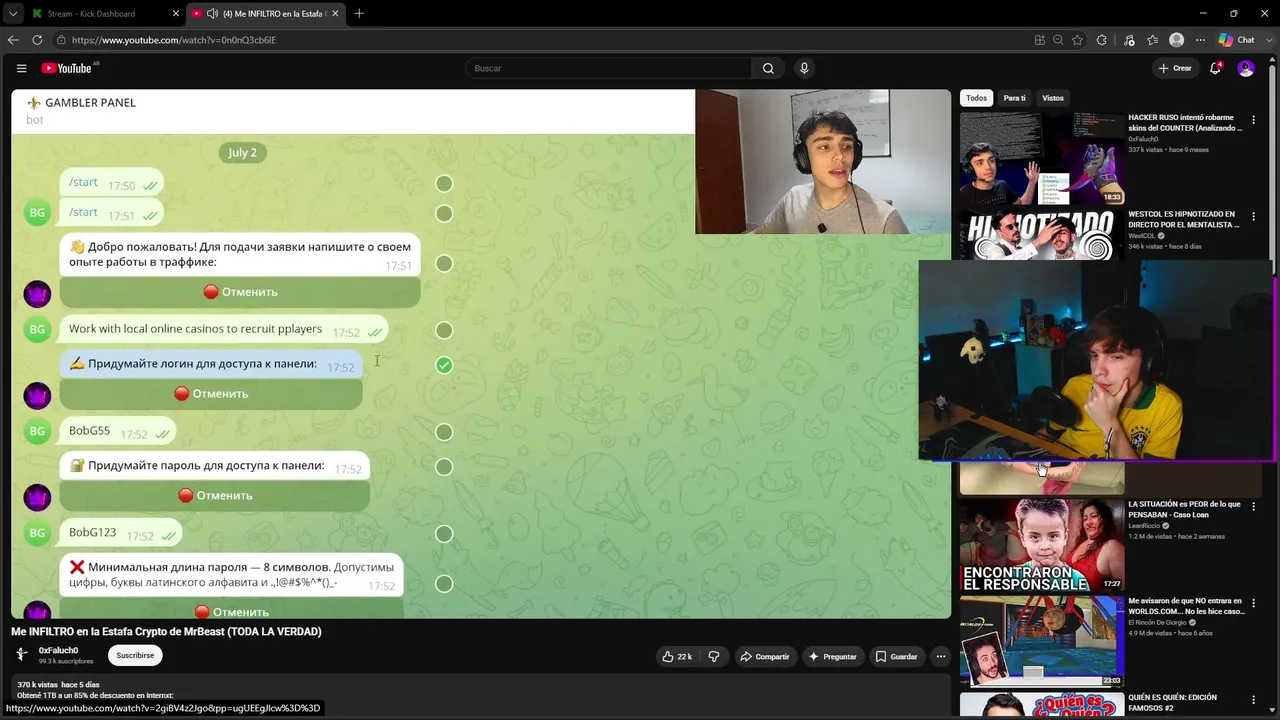The width and height of the screenshot is (1280, 720).
Task: Open the browser Settings and more menu
Action: point(1200,40)
